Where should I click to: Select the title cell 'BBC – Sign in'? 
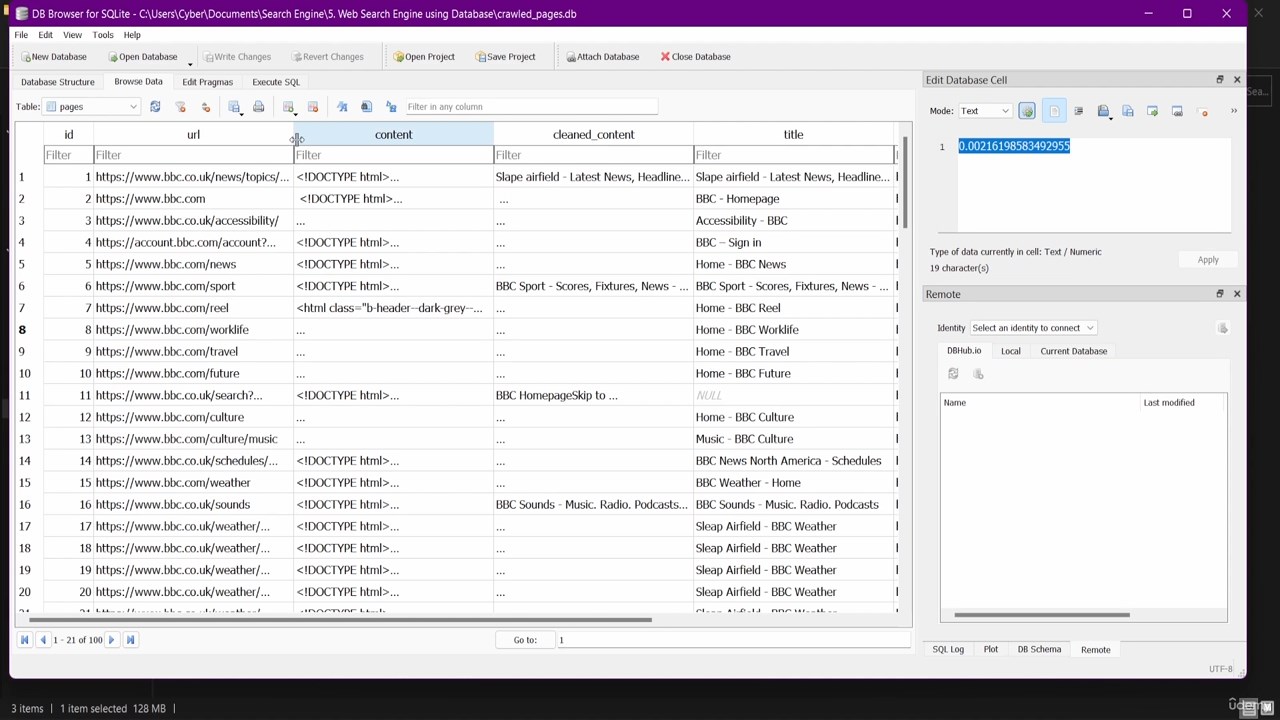pos(793,242)
